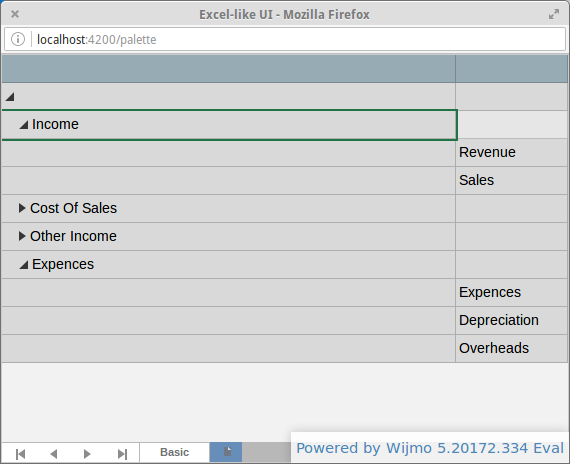The image size is (570, 464).
Task: Maximize the Firefox window icon
Action: point(554,14)
